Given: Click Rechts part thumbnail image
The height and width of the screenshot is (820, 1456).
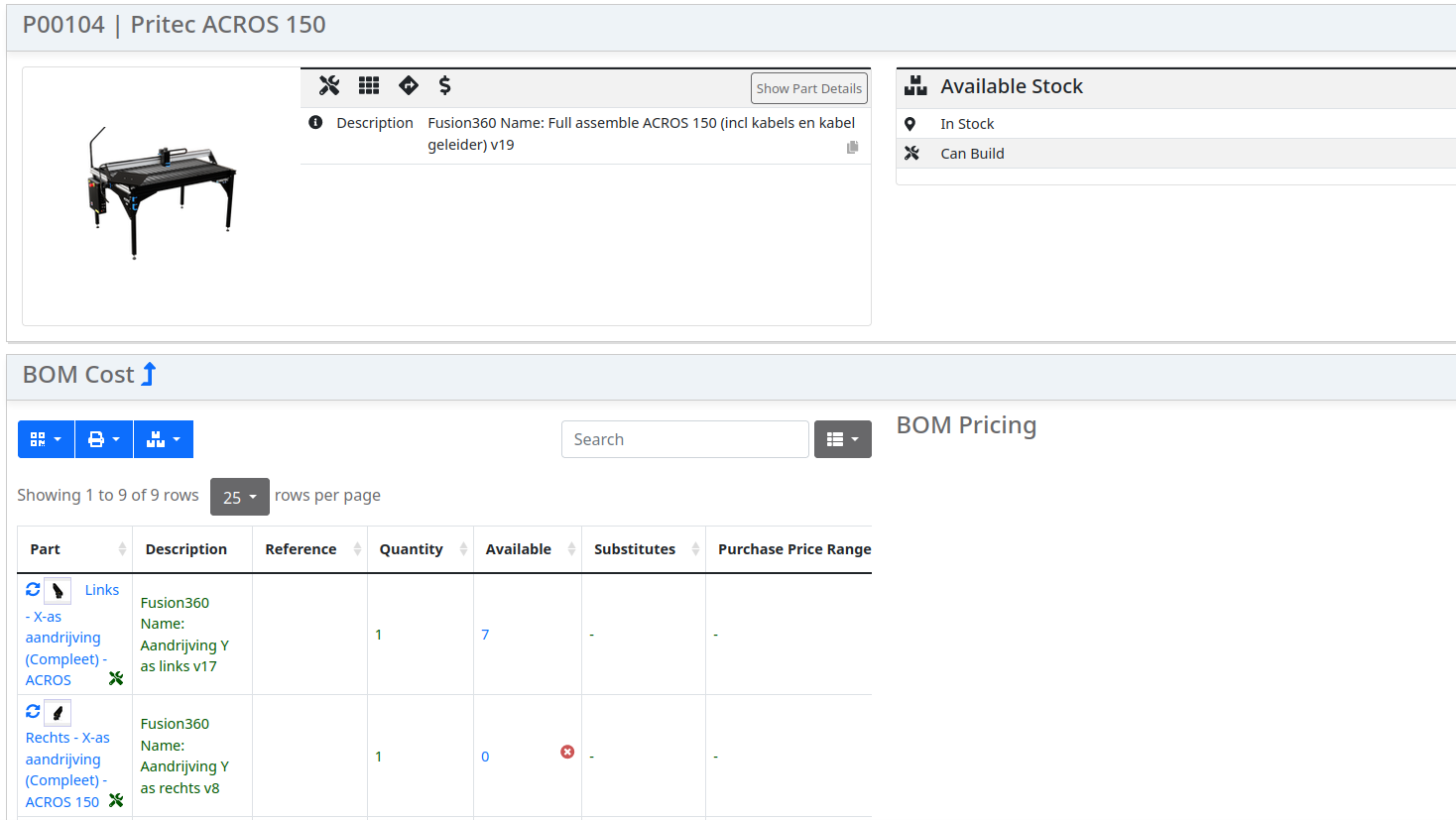Looking at the screenshot, I should [58, 713].
